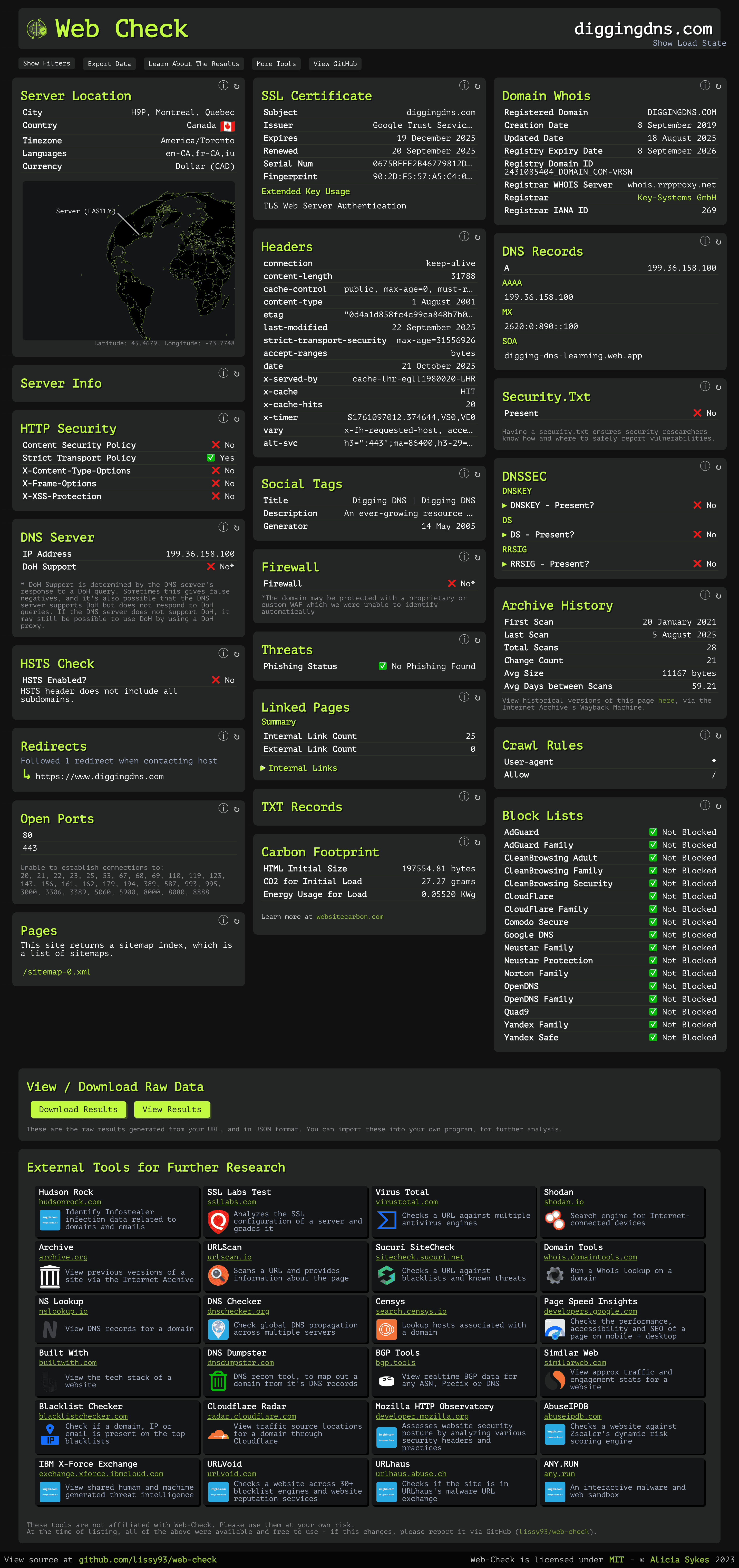Click the No Phishing Found check box
Screen dimensions: 739x1568
tap(383, 666)
